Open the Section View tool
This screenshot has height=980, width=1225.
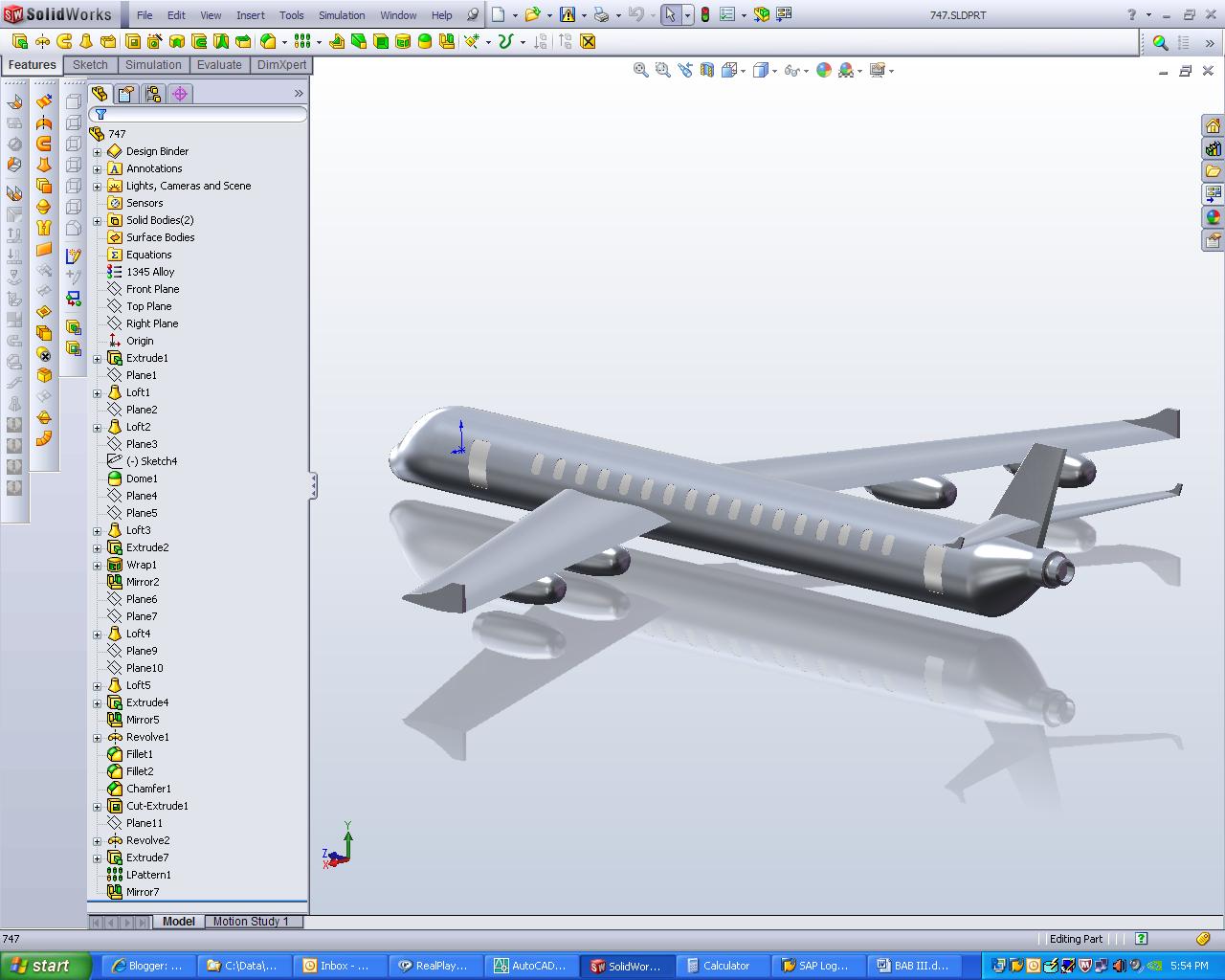click(x=706, y=70)
